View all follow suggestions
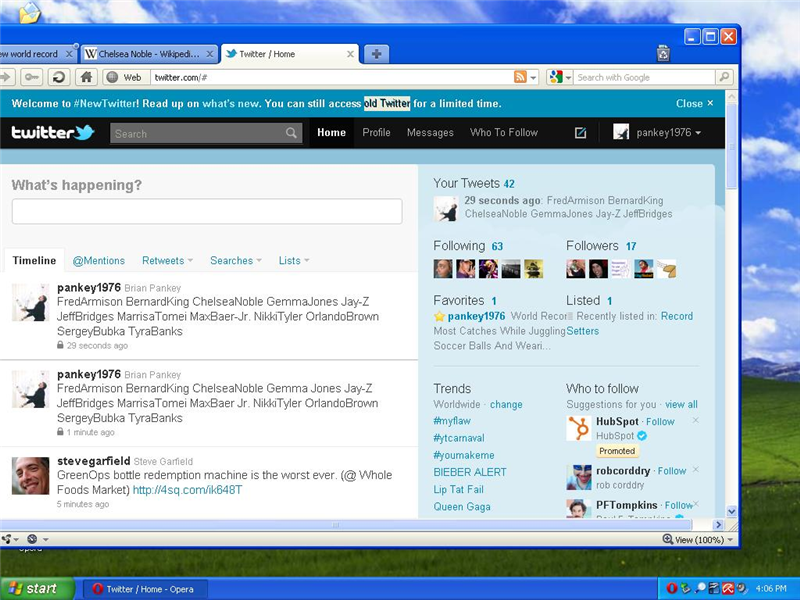 681,405
